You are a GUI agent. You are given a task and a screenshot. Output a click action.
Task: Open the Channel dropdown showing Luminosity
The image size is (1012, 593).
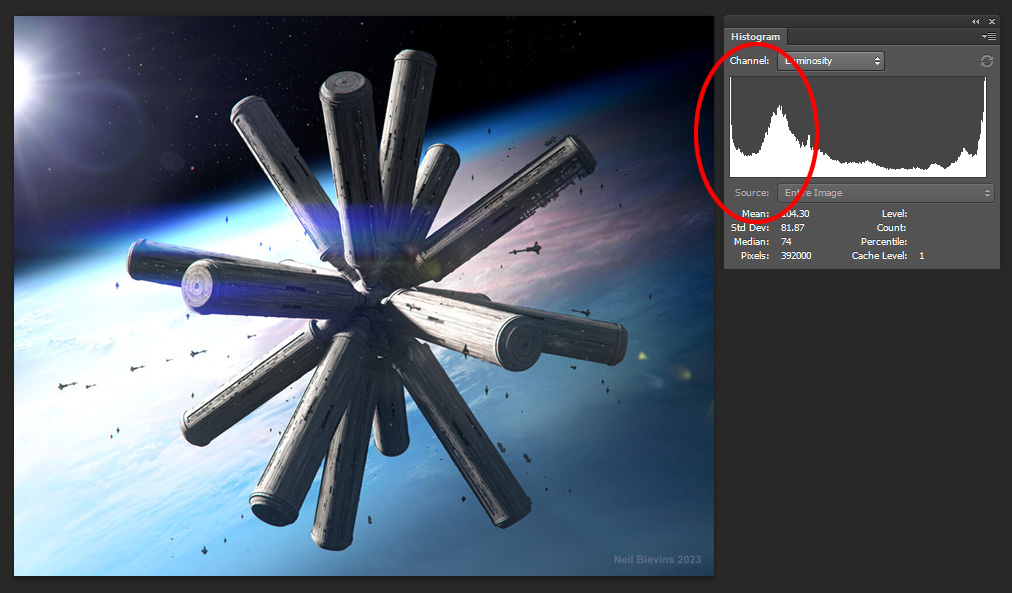tap(830, 61)
